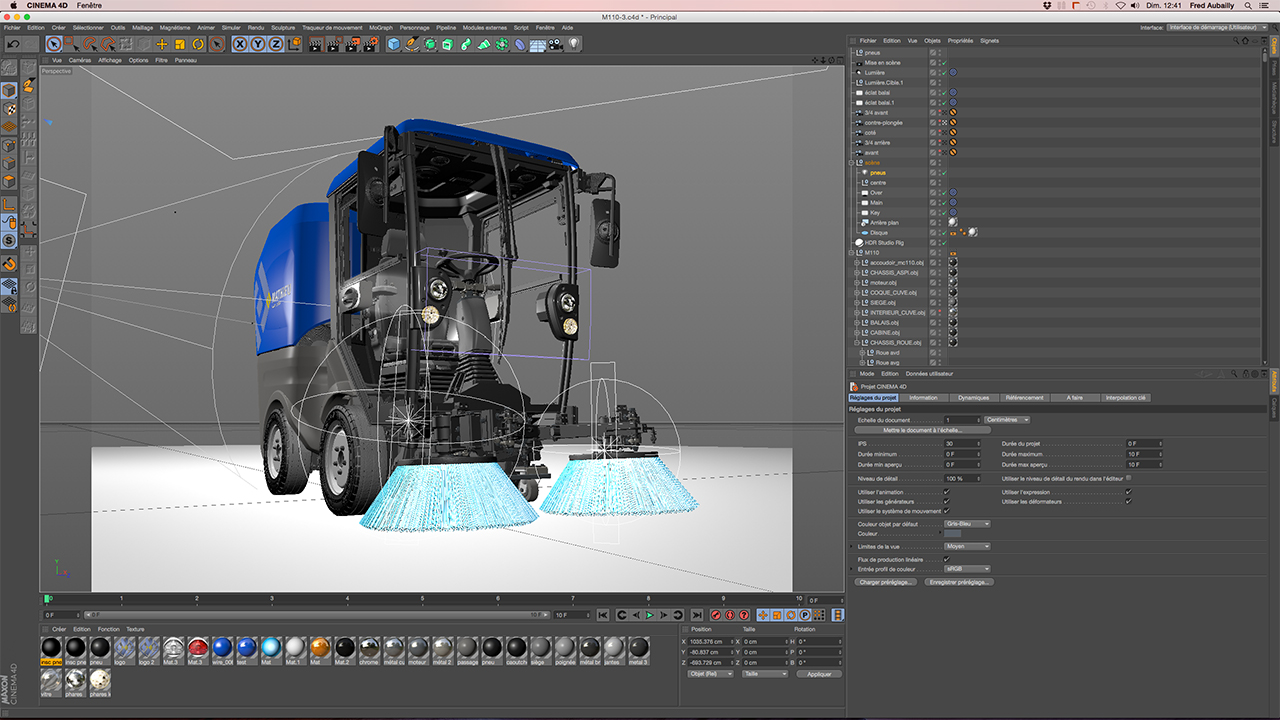Click the floor/grid object icon in toolbar

(x=538, y=44)
